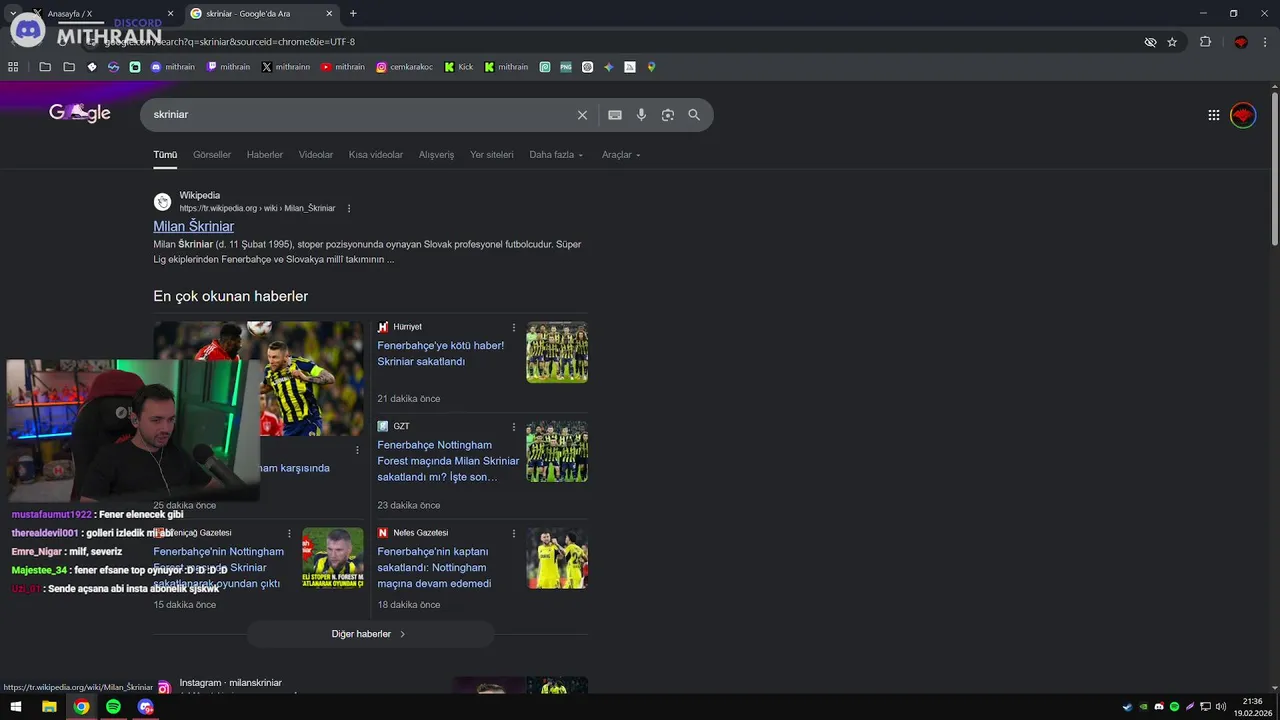The height and width of the screenshot is (720, 1280).
Task: Open a new browser tab with plus button
Action: (353, 14)
